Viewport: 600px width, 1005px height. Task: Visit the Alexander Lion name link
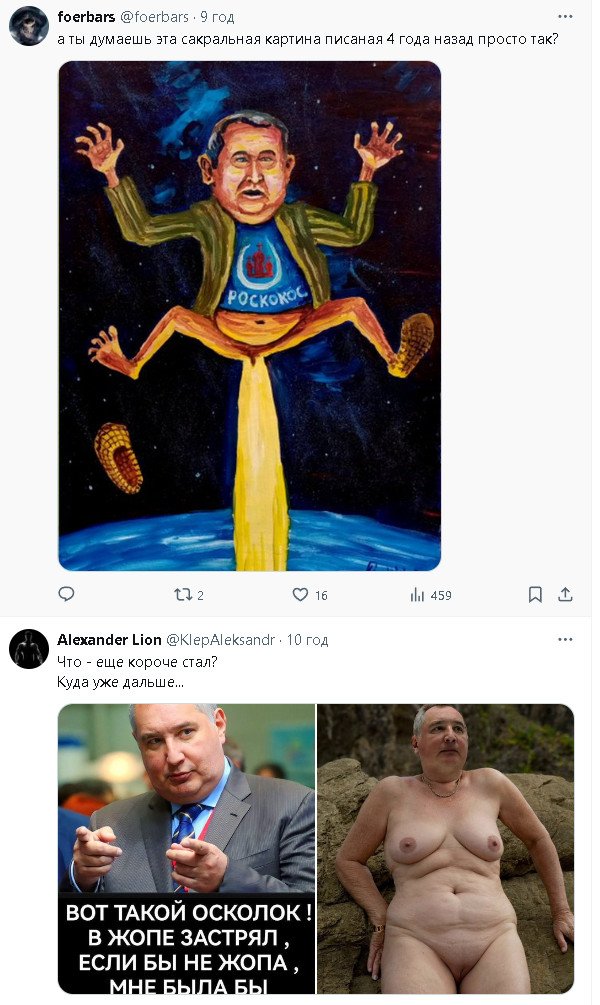pos(109,640)
